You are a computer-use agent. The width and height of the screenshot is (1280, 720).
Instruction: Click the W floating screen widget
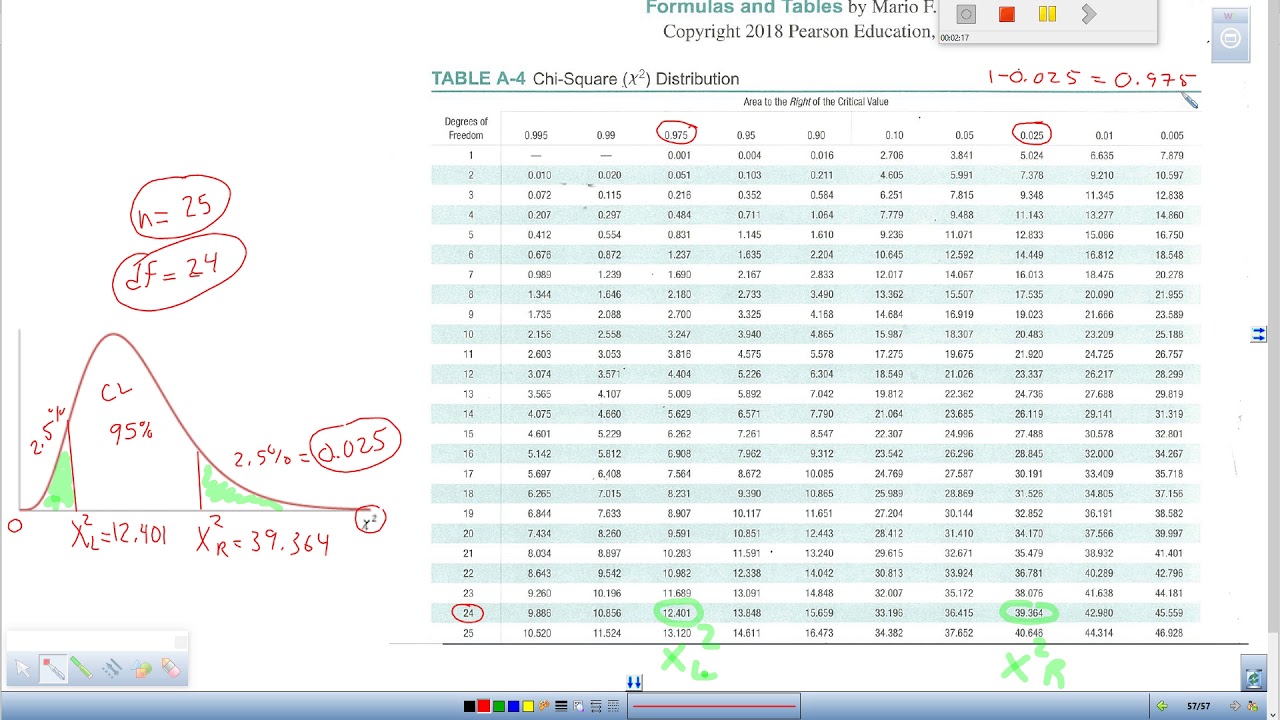click(1230, 34)
